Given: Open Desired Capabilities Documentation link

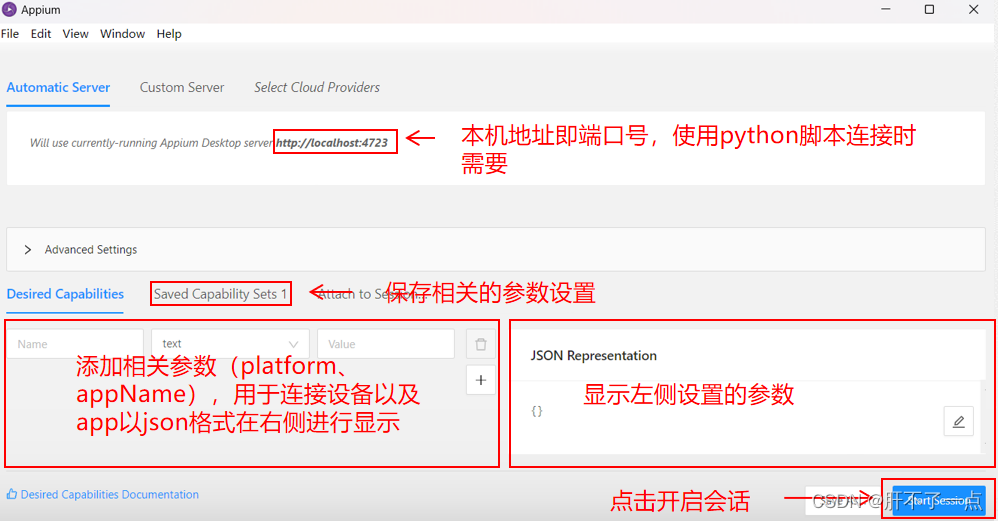Looking at the screenshot, I should (x=109, y=494).
